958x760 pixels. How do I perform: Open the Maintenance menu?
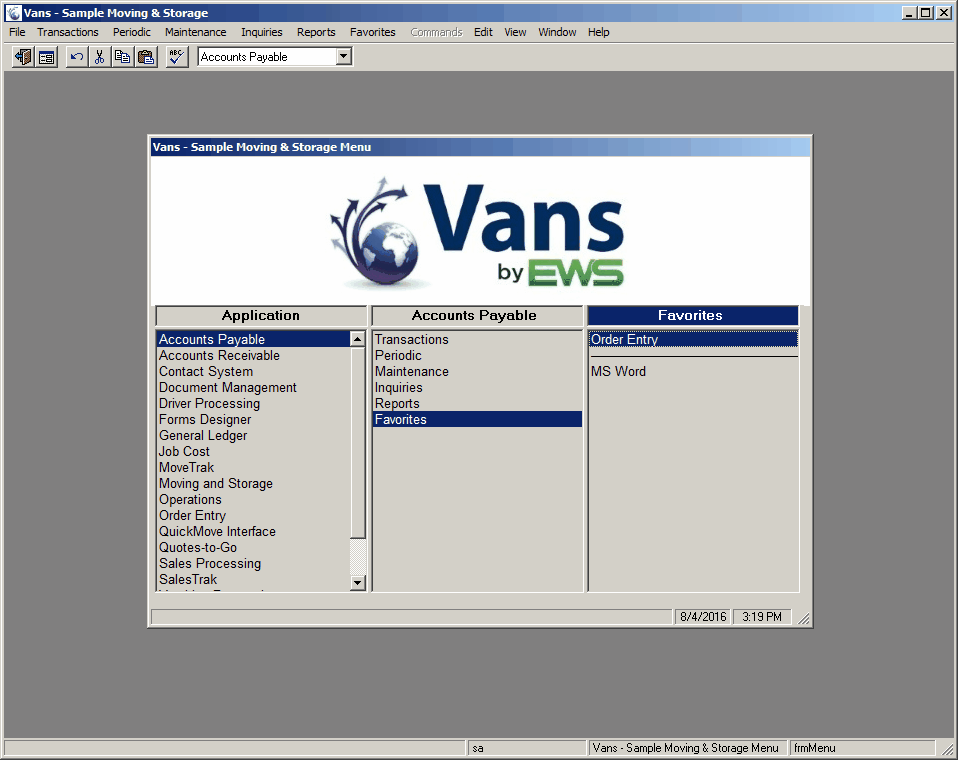pyautogui.click(x=196, y=32)
